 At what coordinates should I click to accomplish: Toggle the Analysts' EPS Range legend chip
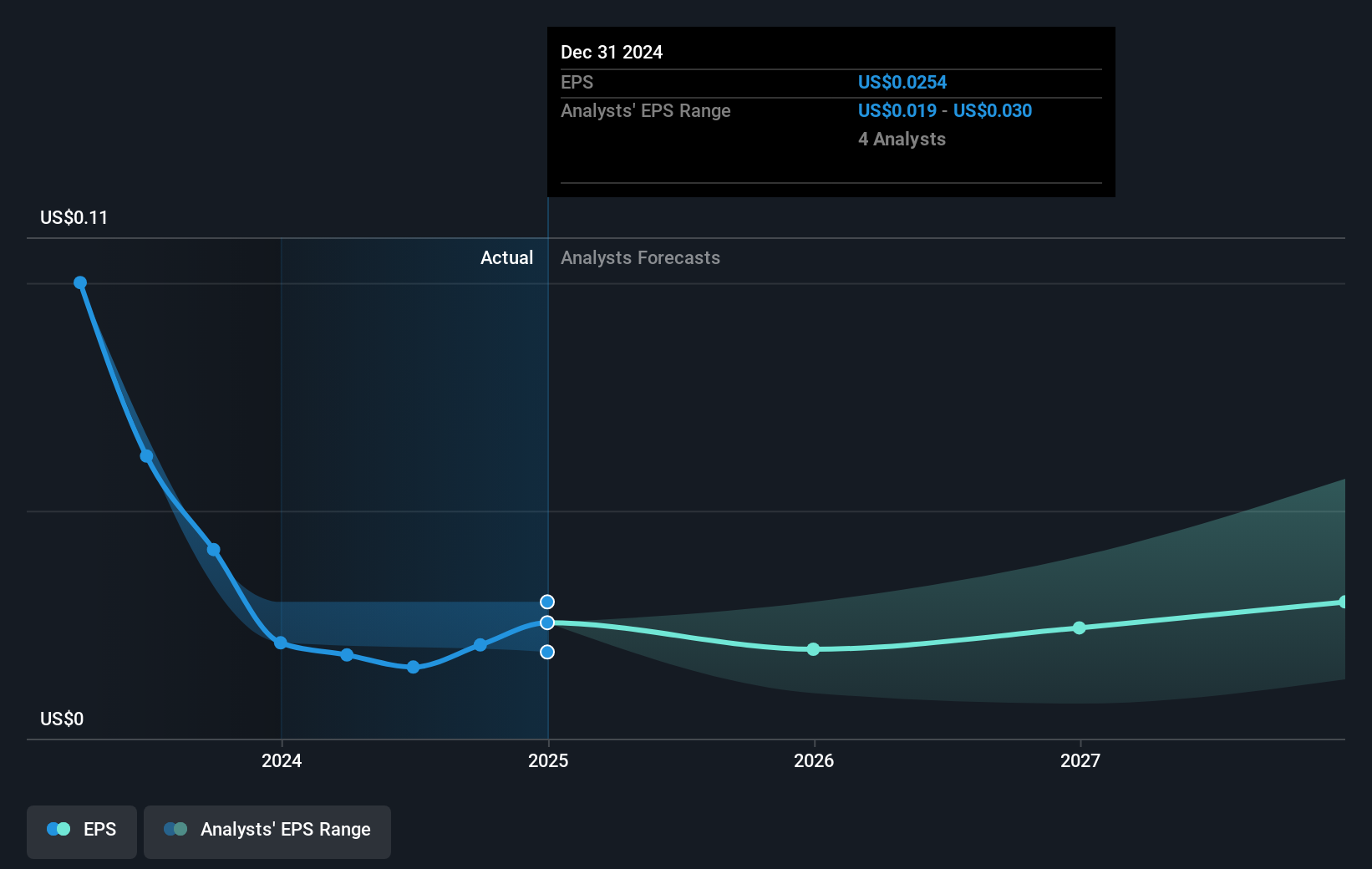pos(267,831)
